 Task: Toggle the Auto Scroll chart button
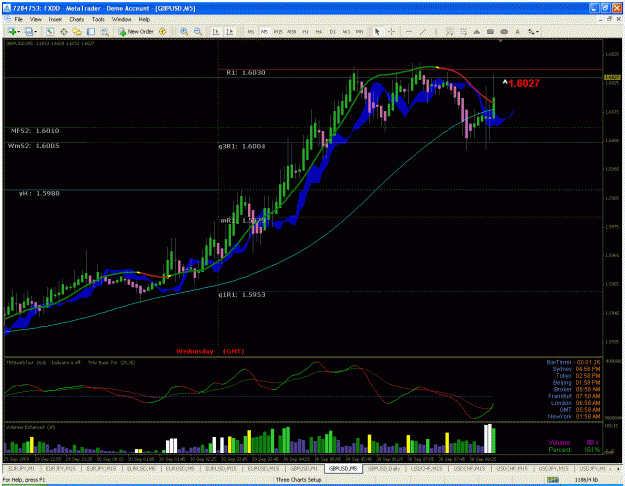216,31
